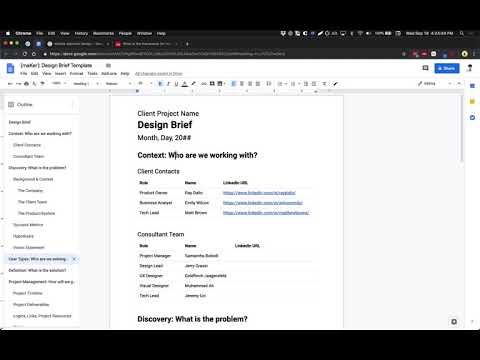Open the text color picker
Screen dimensions: 480x360
click(x=185, y=84)
